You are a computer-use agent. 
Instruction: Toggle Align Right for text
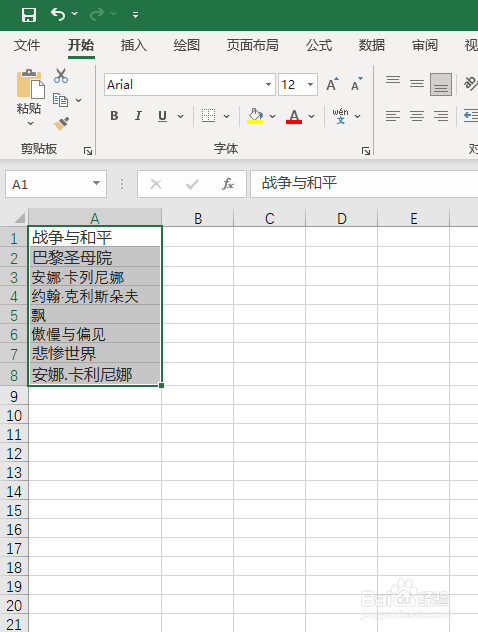(x=441, y=116)
